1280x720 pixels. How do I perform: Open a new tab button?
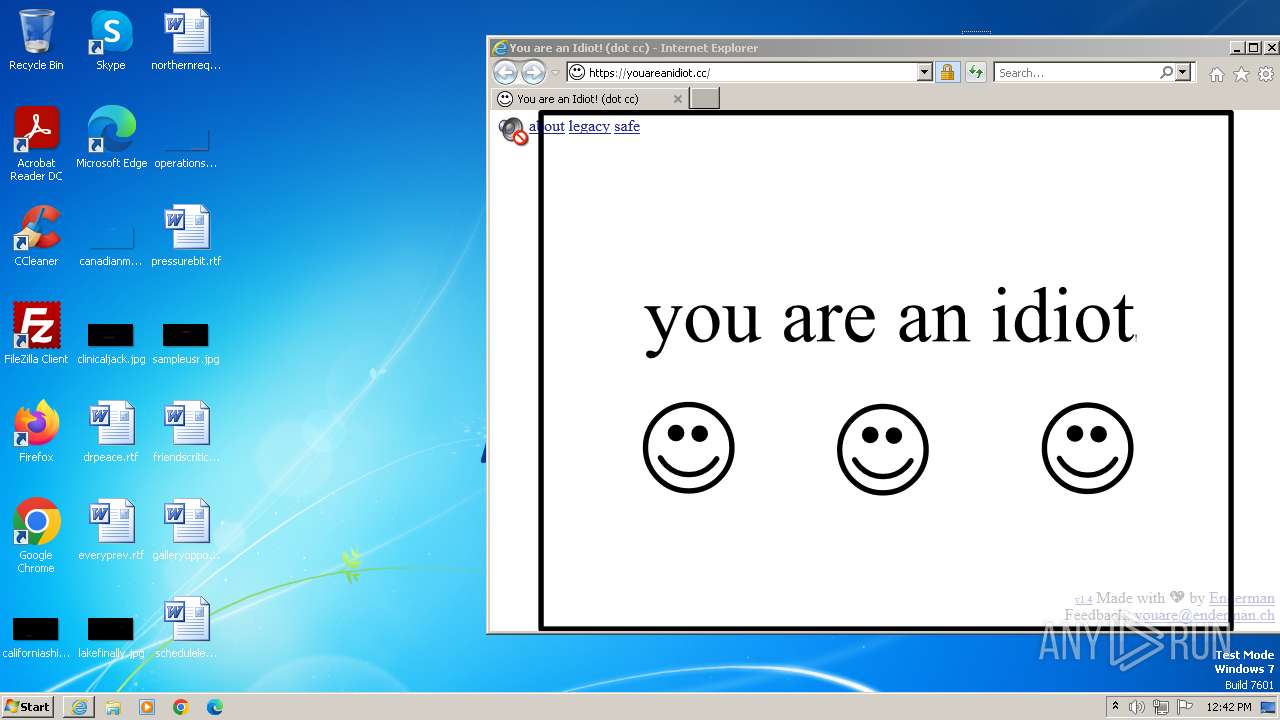(x=705, y=98)
